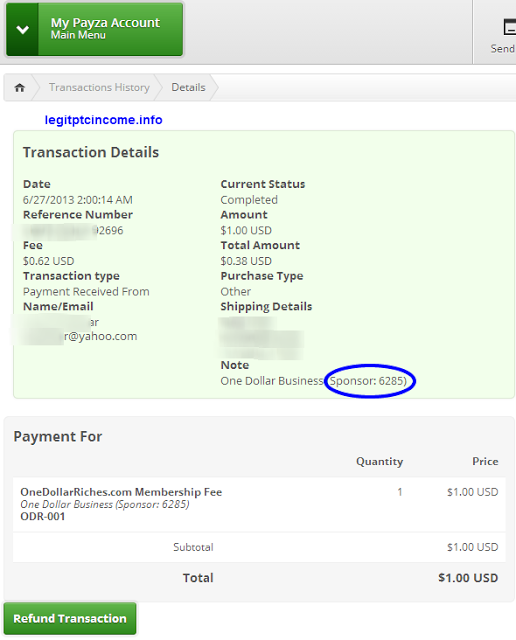Click the Transaction Details heading

91,152
